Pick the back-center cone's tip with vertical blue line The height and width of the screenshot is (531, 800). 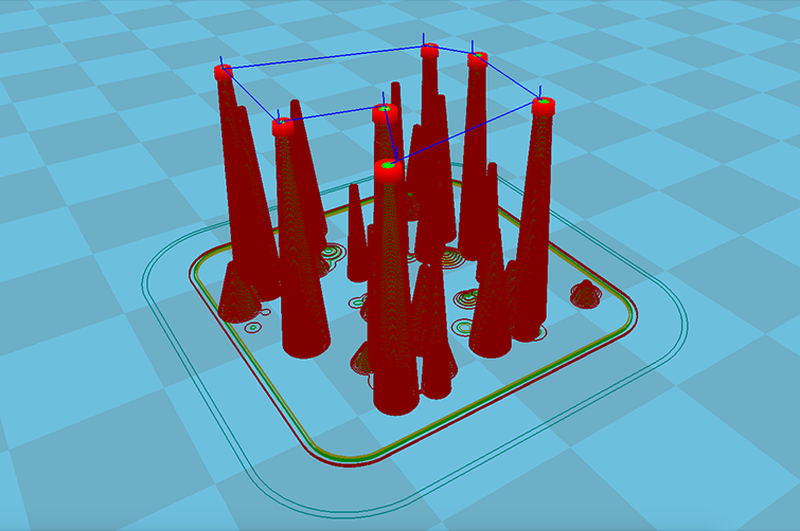(429, 50)
